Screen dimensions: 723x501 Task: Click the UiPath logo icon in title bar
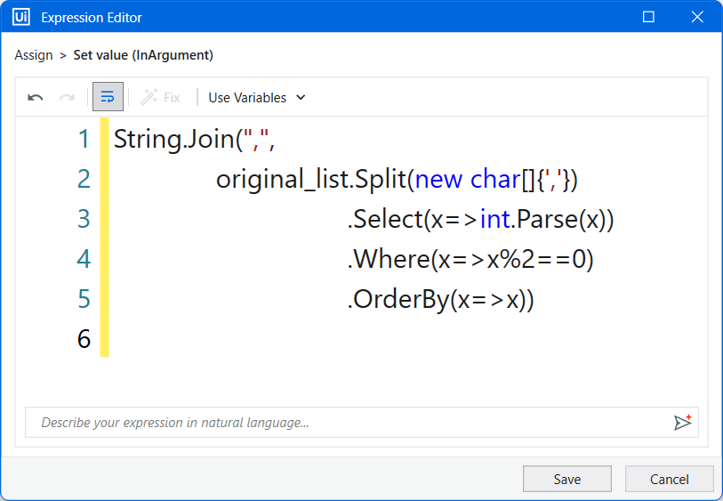21,17
